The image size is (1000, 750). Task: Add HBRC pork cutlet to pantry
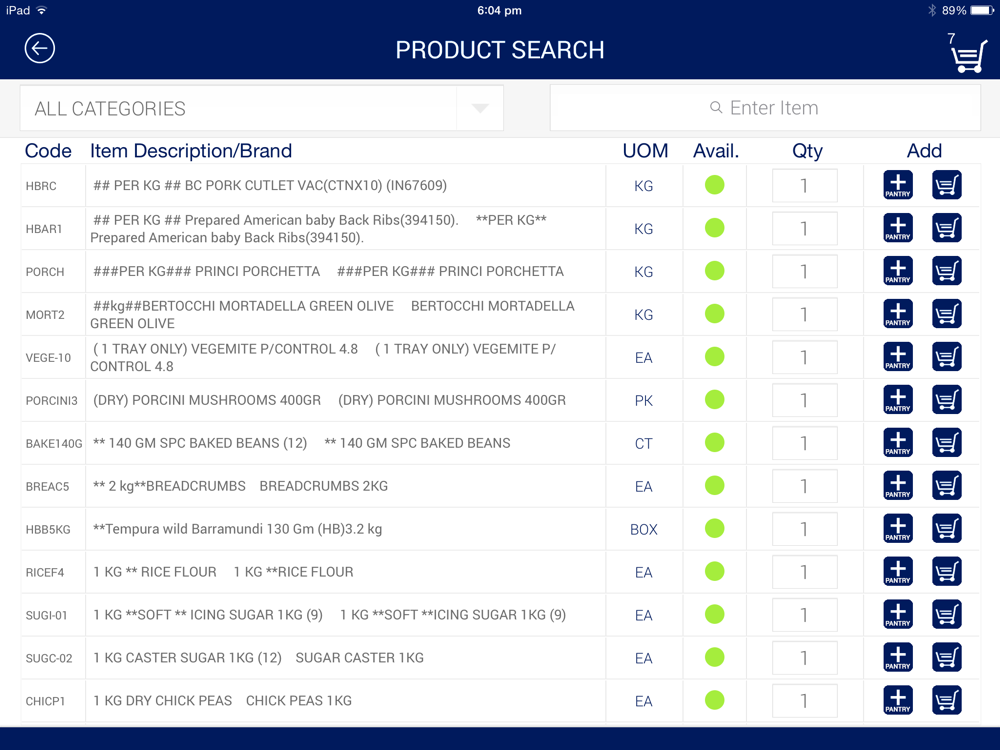pos(898,185)
